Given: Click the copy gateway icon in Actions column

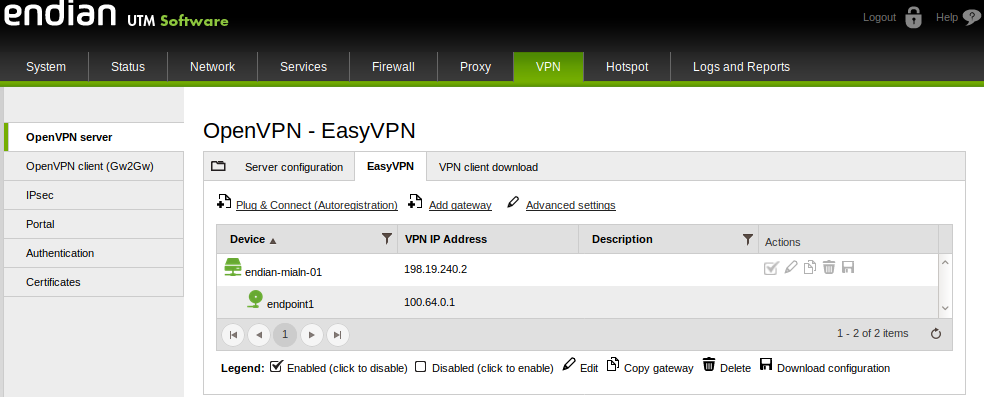Looking at the screenshot, I should (x=810, y=268).
